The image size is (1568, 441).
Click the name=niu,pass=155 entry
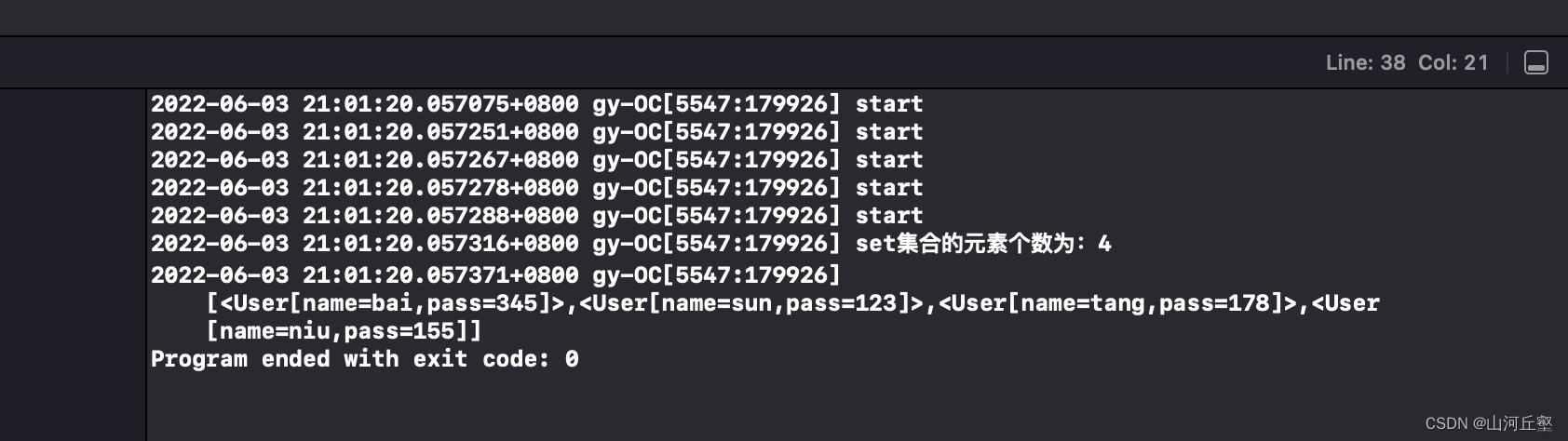coord(345,331)
